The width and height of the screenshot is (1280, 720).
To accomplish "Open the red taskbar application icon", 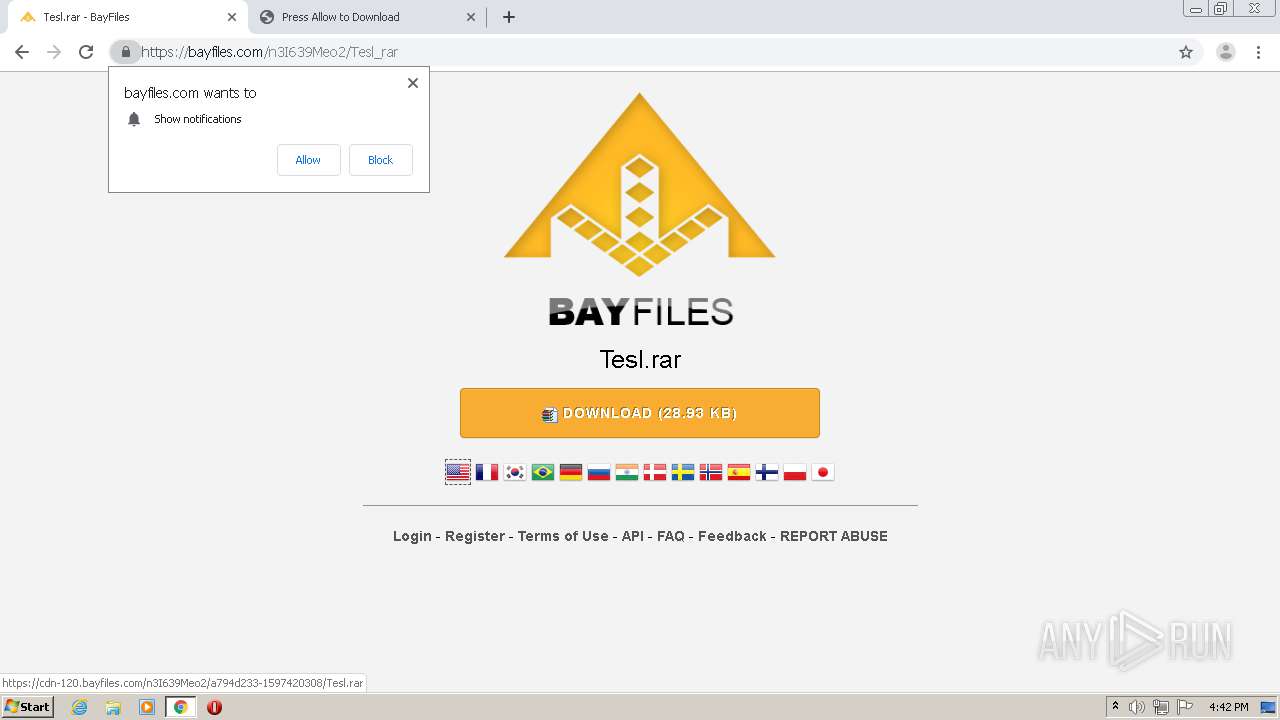I will tap(214, 707).
